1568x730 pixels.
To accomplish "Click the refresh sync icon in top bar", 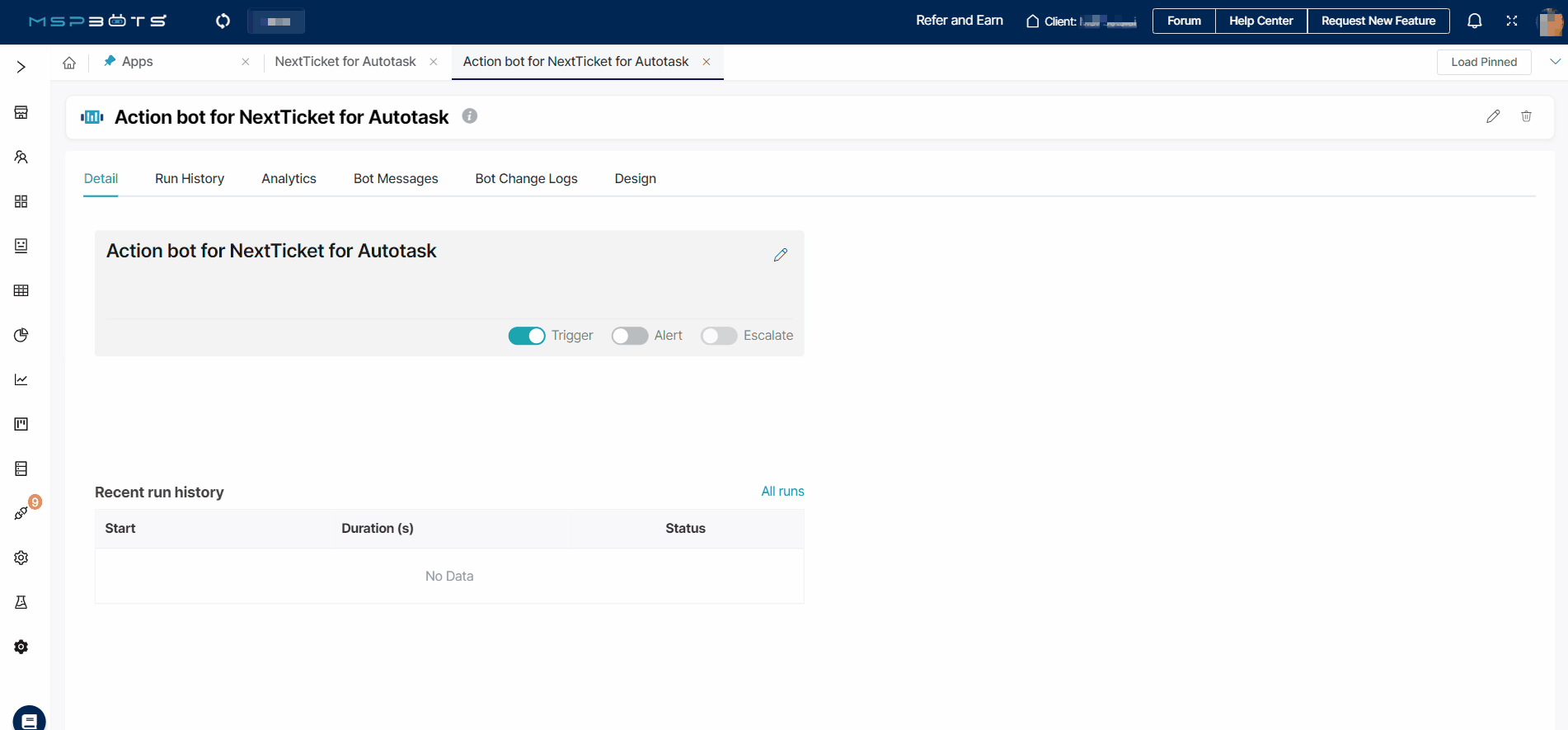I will point(223,21).
